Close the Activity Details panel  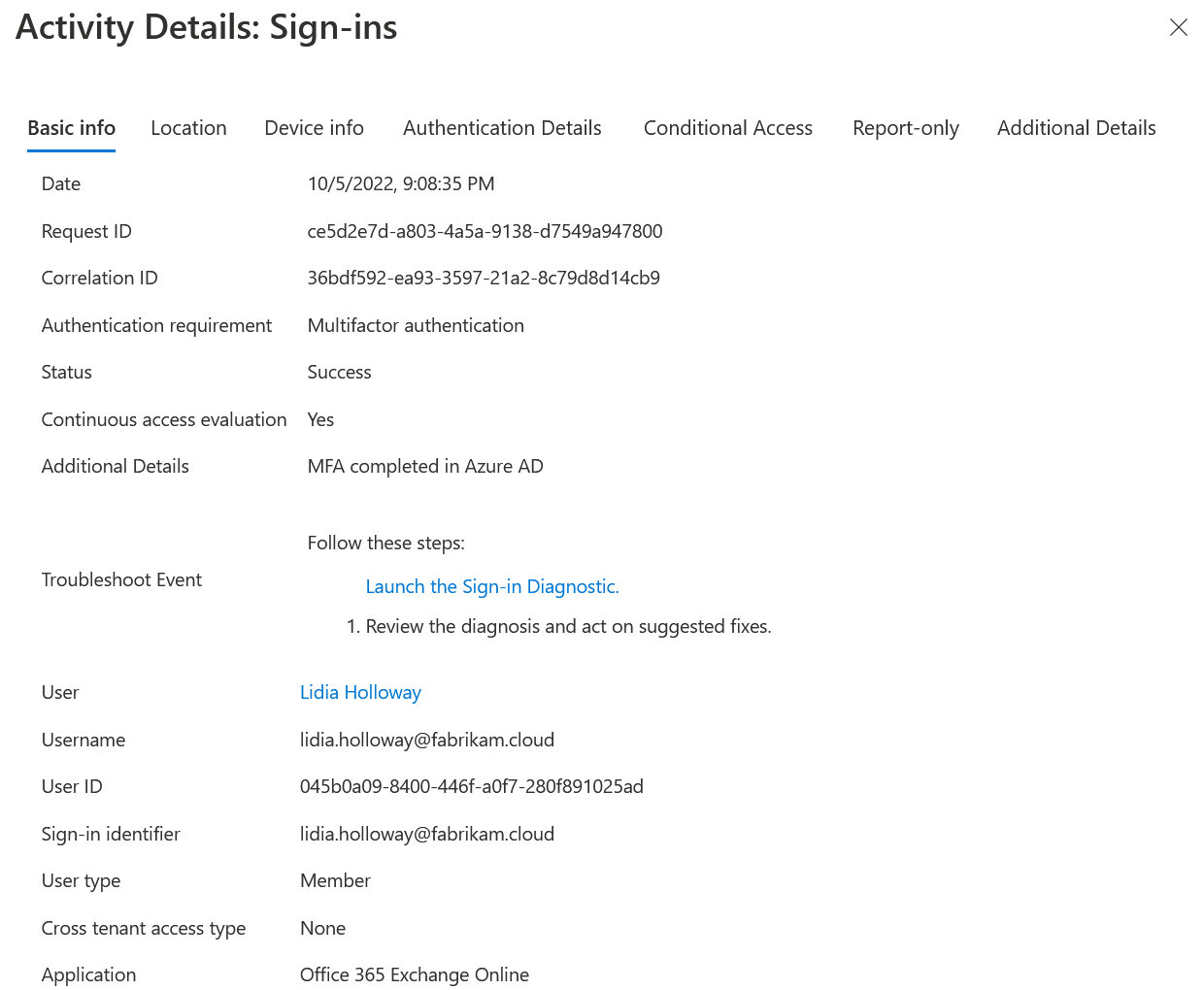tap(1178, 27)
